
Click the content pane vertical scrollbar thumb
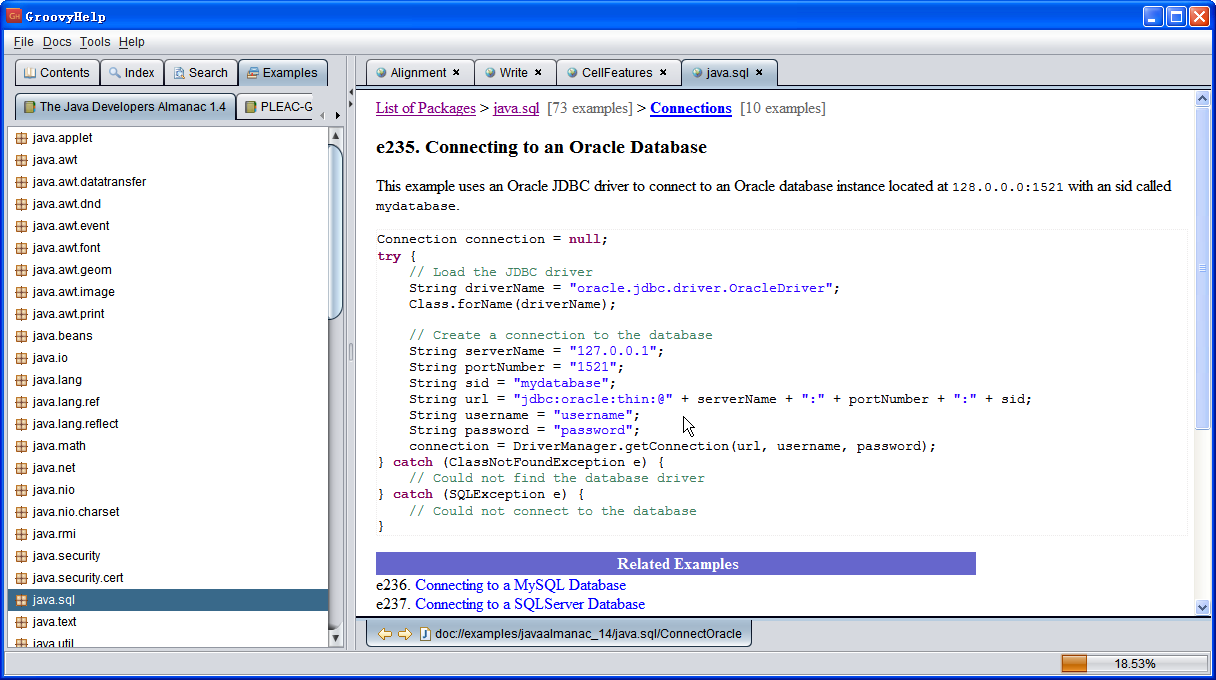[x=1202, y=268]
